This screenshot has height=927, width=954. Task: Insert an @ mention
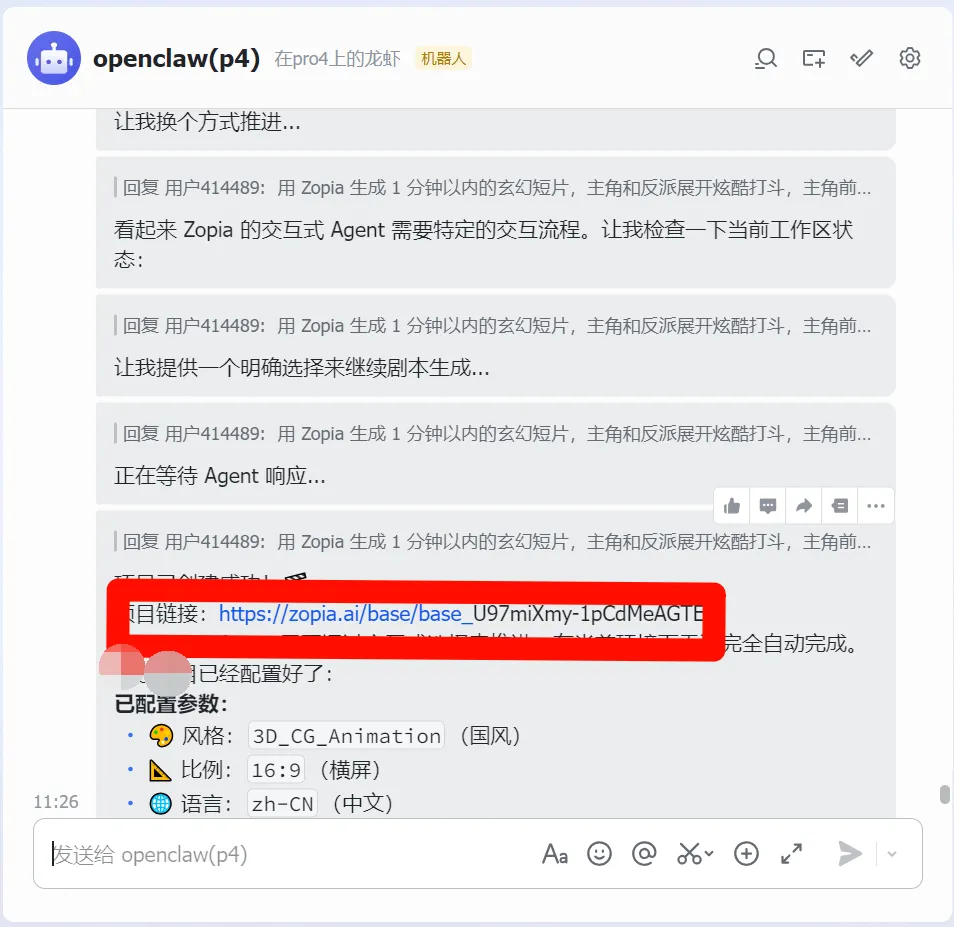click(644, 854)
